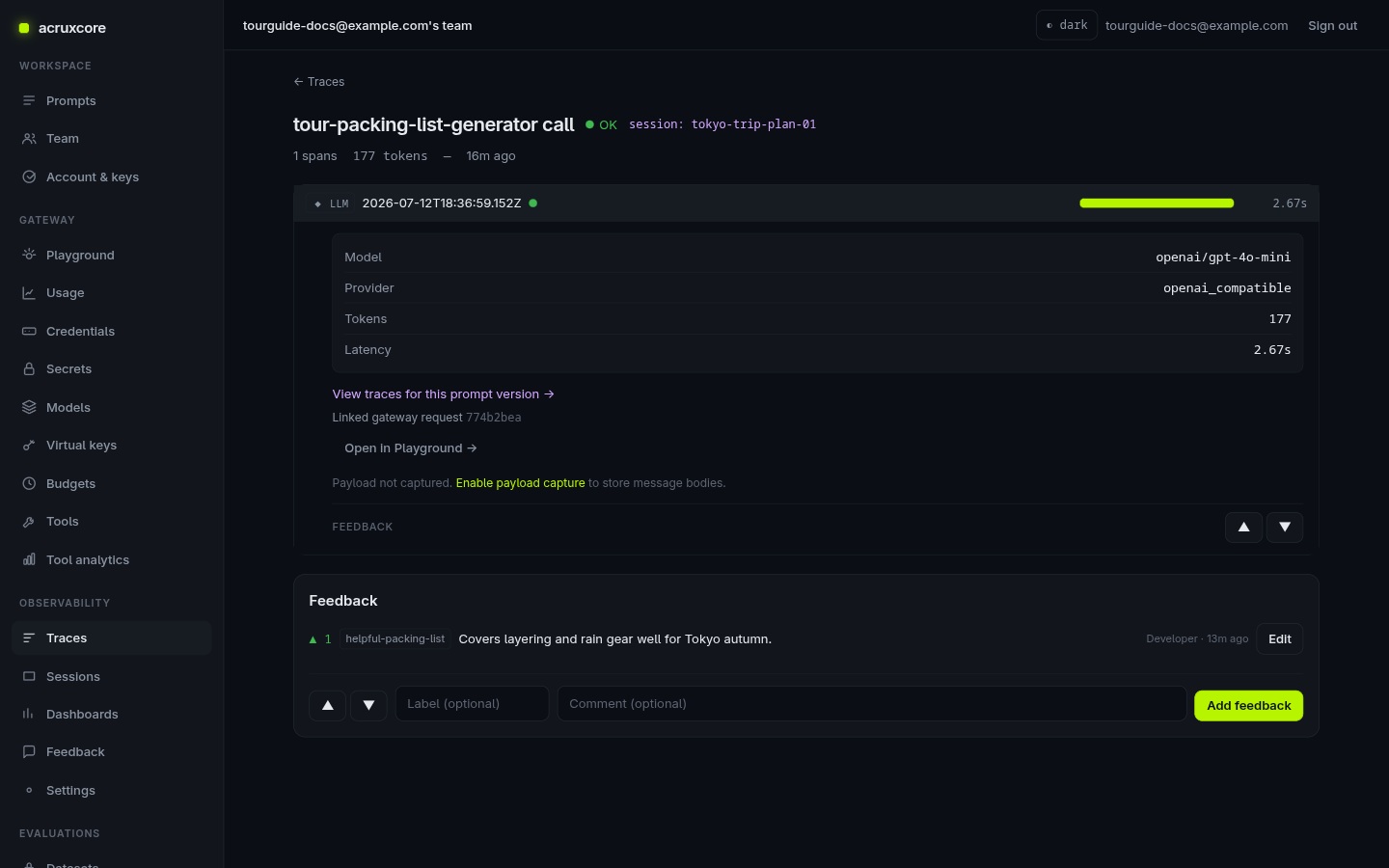This screenshot has width=1389, height=868.
Task: Toggle the dark theme switch
Action: coord(1067,25)
